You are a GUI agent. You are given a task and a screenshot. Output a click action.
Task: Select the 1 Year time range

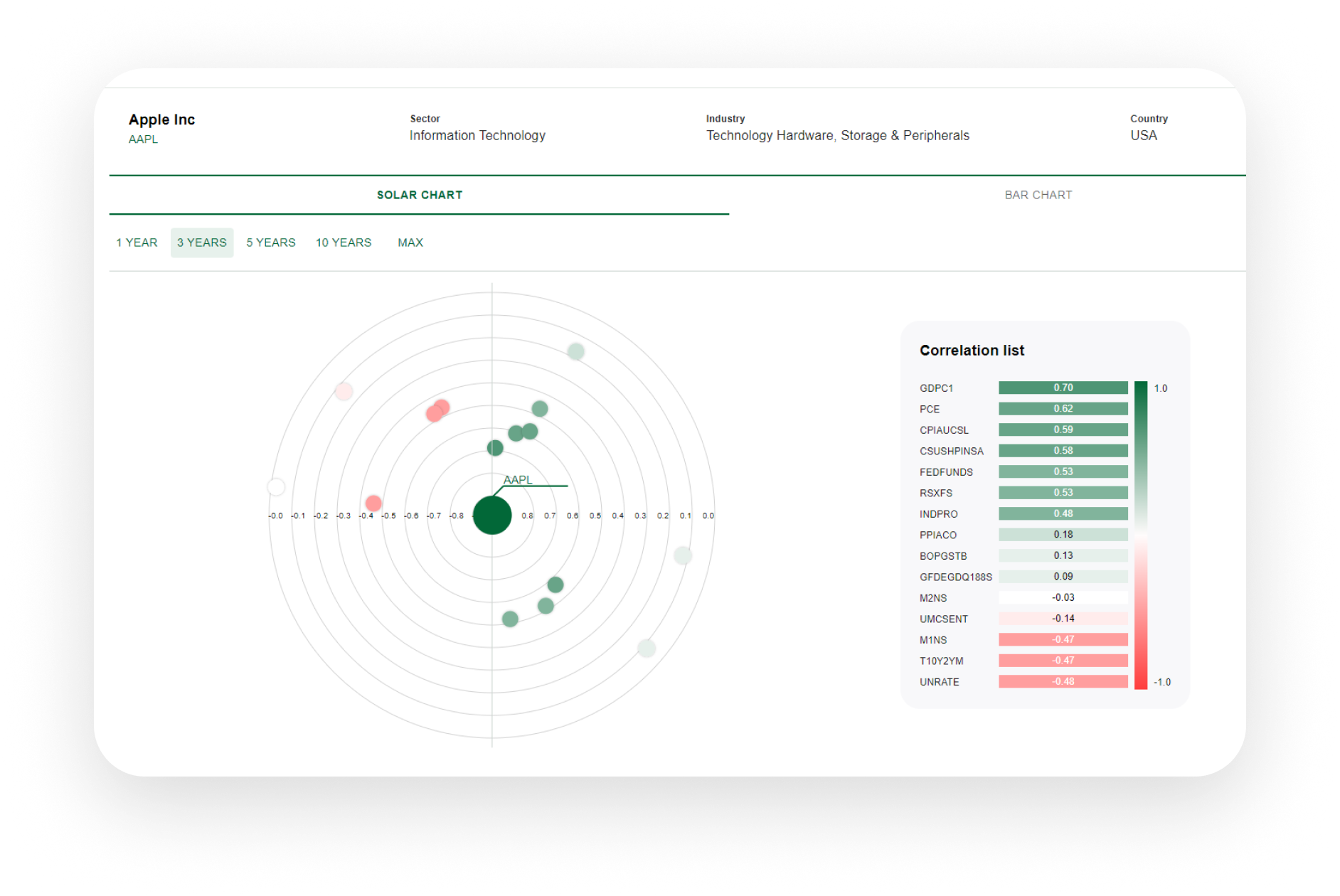click(137, 242)
